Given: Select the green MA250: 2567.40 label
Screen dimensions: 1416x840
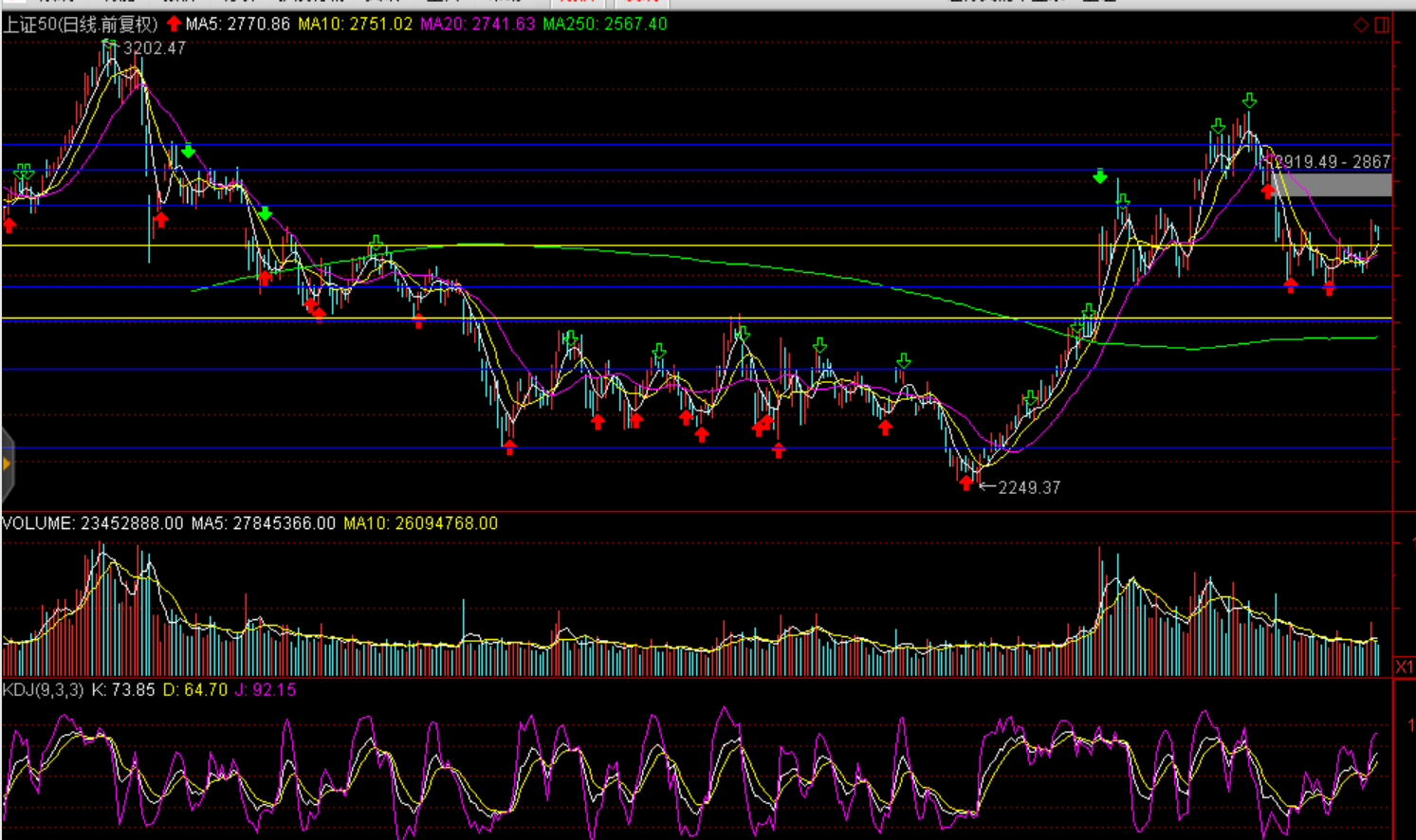Looking at the screenshot, I should (x=604, y=25).
